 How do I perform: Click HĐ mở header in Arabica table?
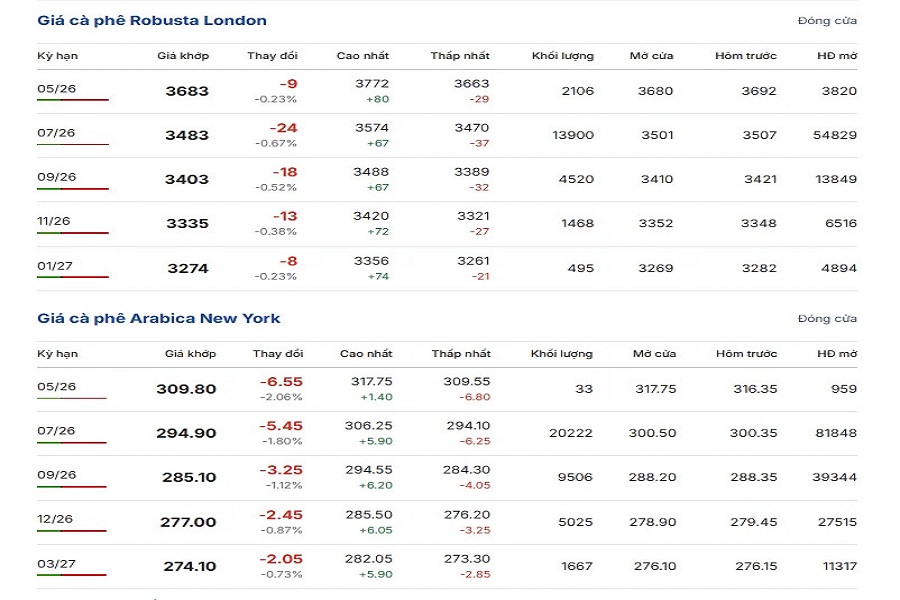836,354
